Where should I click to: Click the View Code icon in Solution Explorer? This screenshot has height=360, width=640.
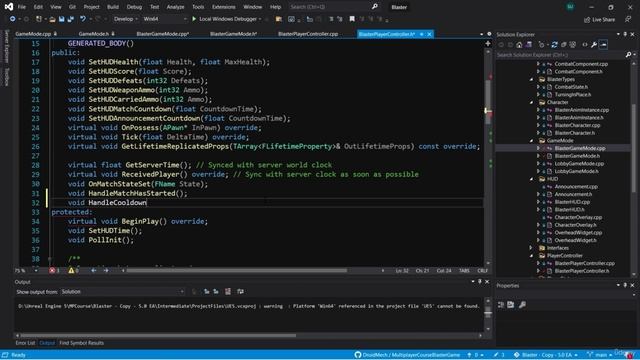pyautogui.click(x=584, y=44)
